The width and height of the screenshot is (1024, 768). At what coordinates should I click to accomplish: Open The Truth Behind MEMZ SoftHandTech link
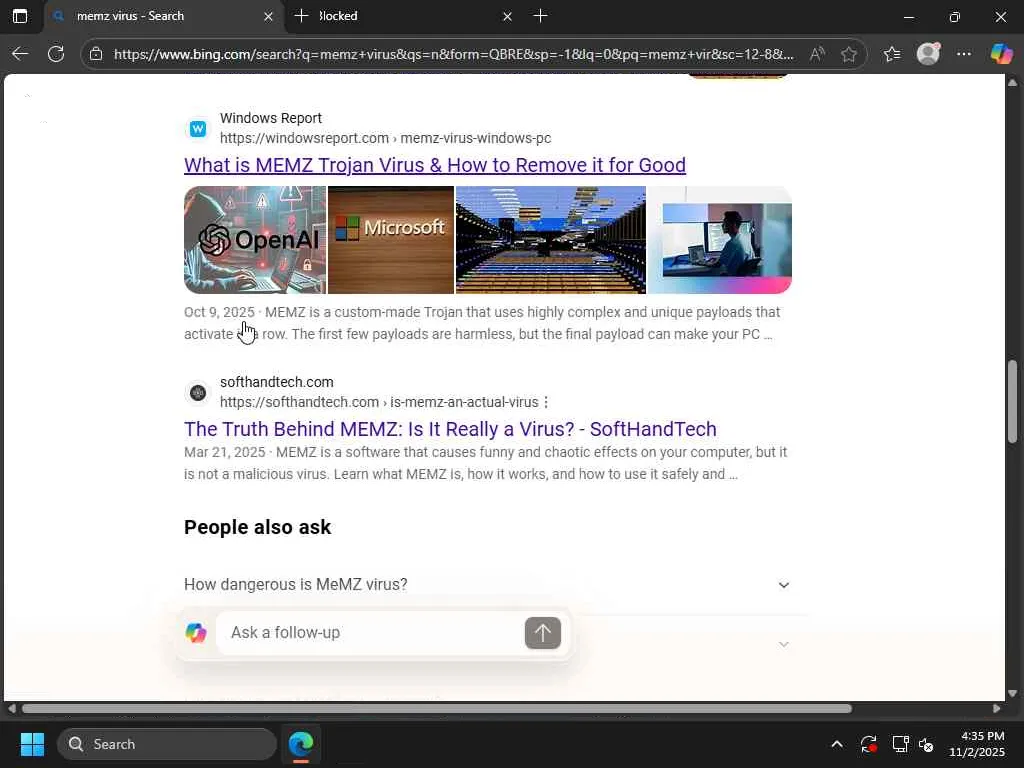coord(450,429)
